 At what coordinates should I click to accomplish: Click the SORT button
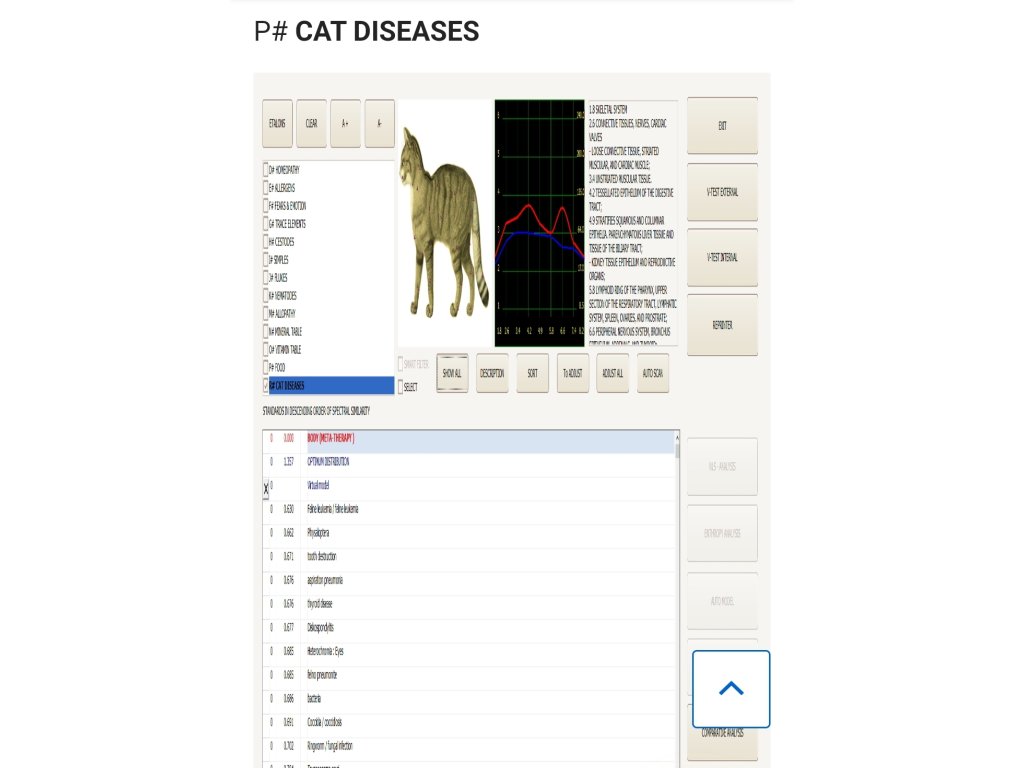coord(532,373)
